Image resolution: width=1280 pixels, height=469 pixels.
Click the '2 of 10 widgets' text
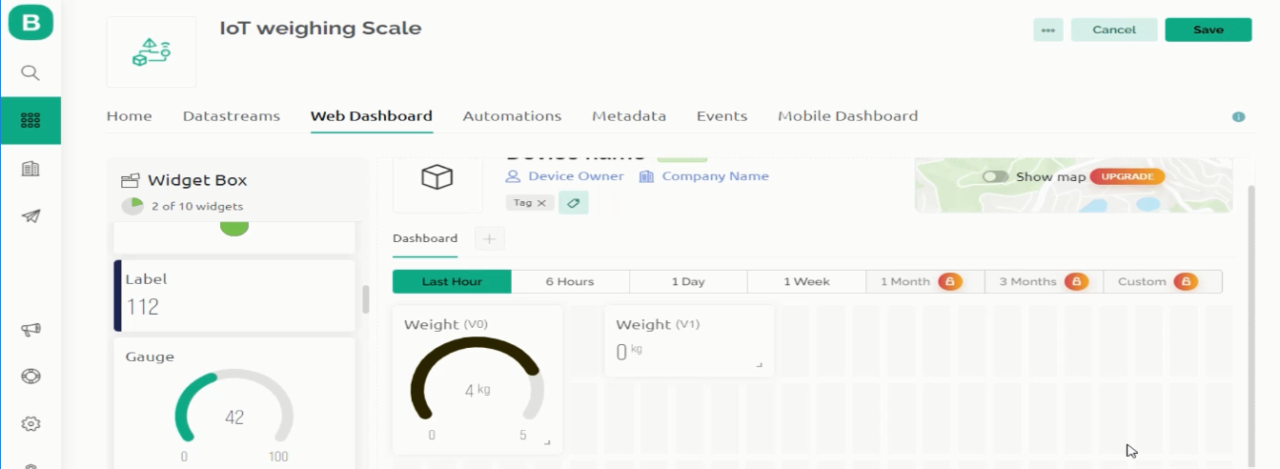click(x=197, y=207)
